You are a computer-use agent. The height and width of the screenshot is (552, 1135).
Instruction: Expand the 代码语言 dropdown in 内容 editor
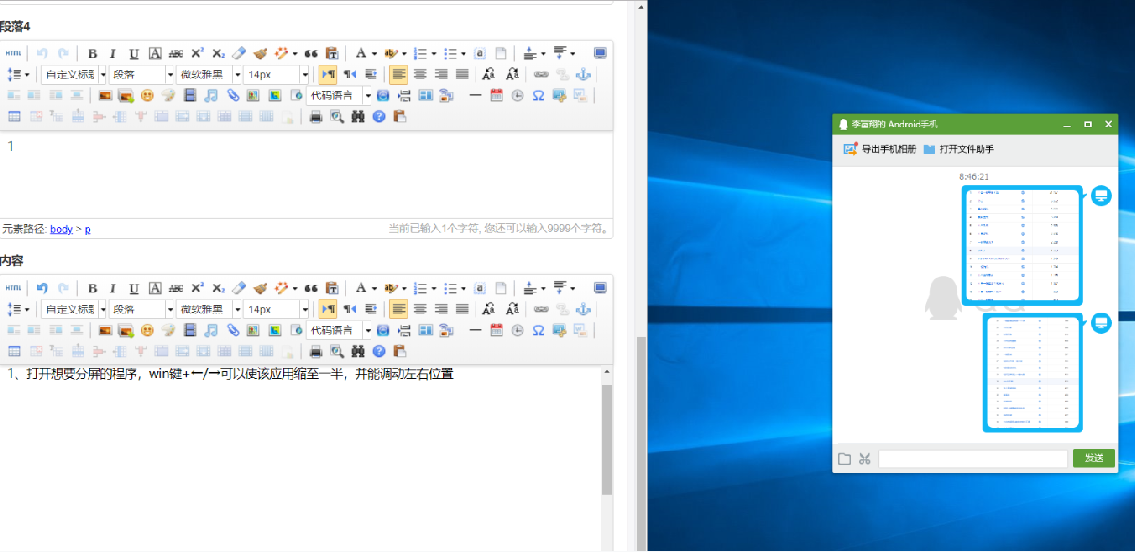click(x=368, y=331)
